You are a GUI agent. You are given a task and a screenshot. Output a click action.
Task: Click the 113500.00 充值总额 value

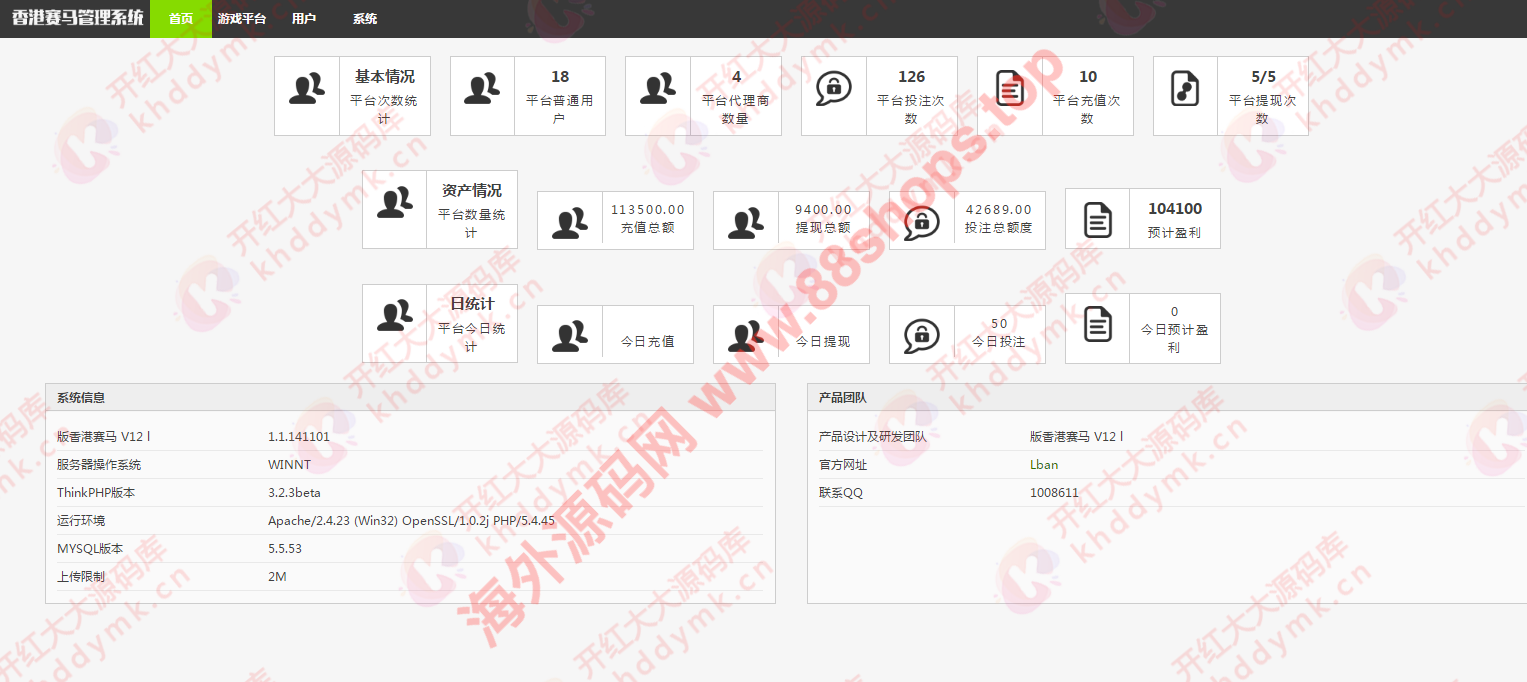click(648, 210)
